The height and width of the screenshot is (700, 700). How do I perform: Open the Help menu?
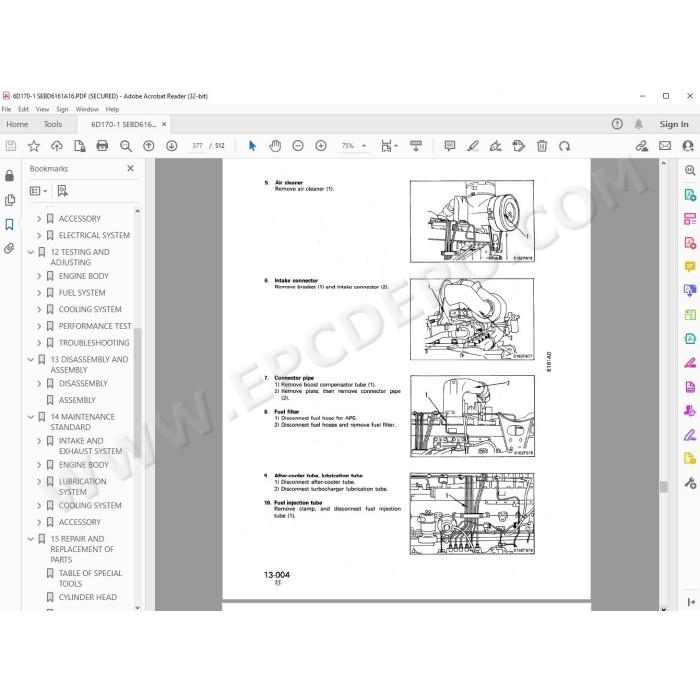112,109
